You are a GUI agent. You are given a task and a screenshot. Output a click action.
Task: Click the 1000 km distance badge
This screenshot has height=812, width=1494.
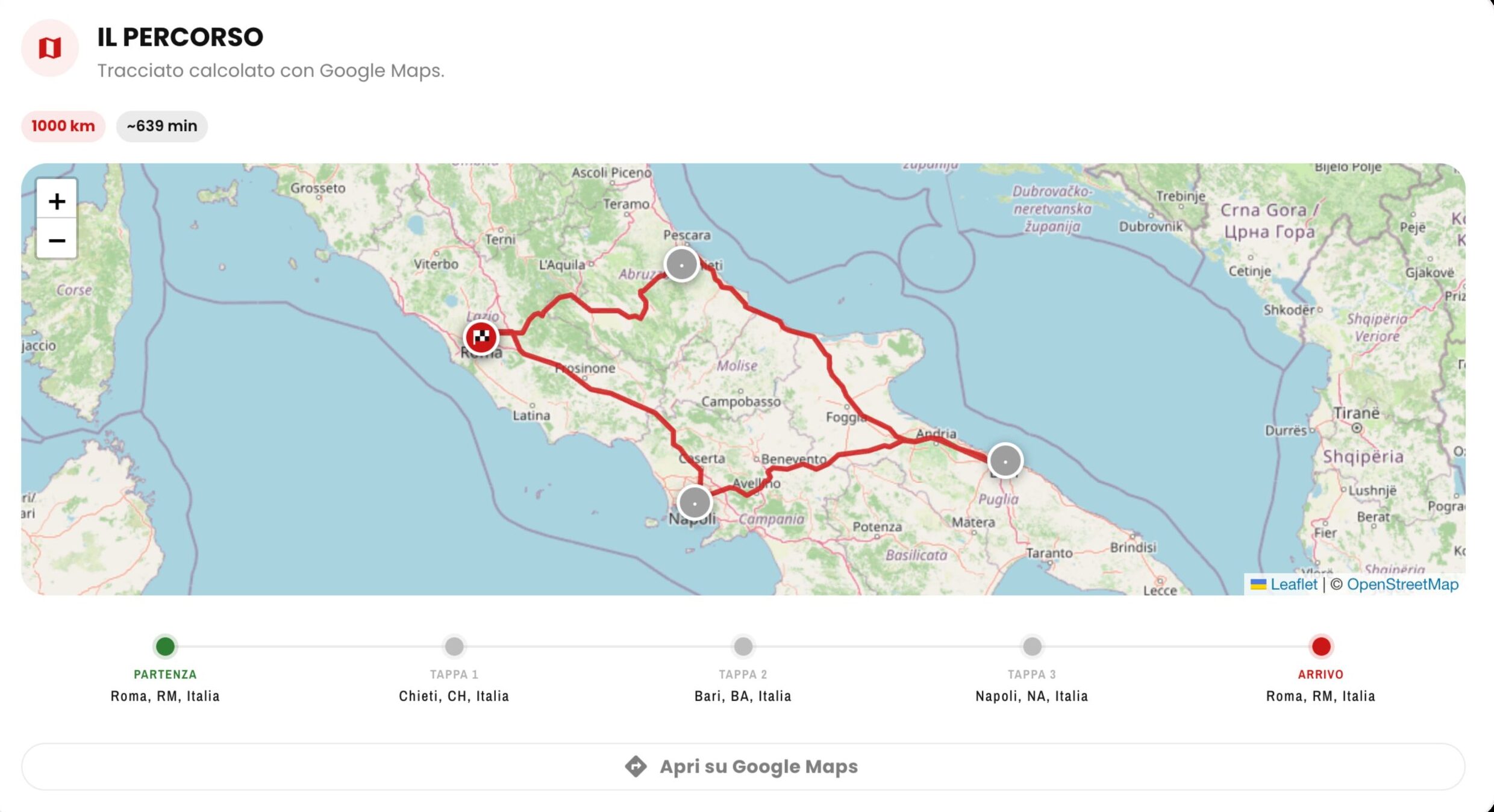tap(63, 126)
